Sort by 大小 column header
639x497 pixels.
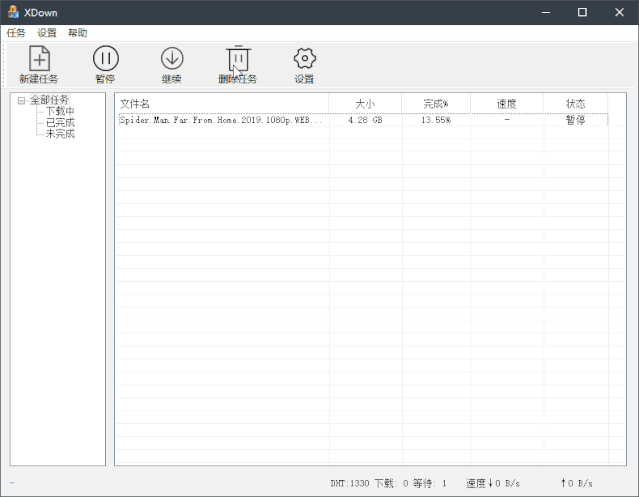(x=365, y=104)
